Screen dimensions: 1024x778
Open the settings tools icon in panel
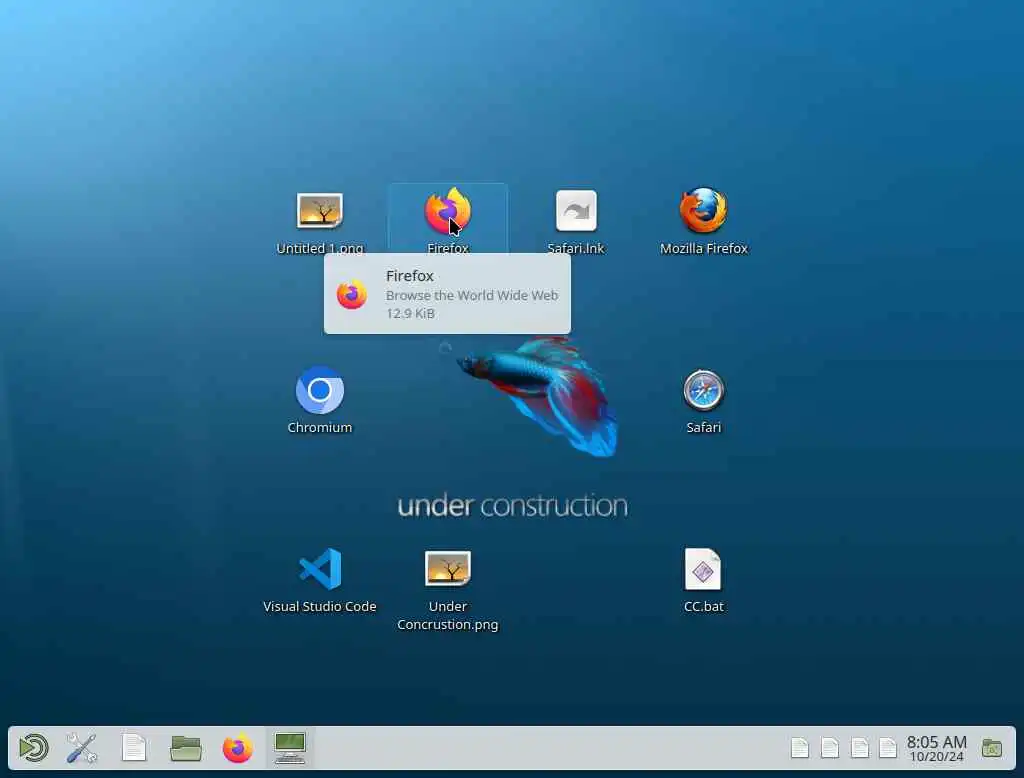[x=82, y=748]
